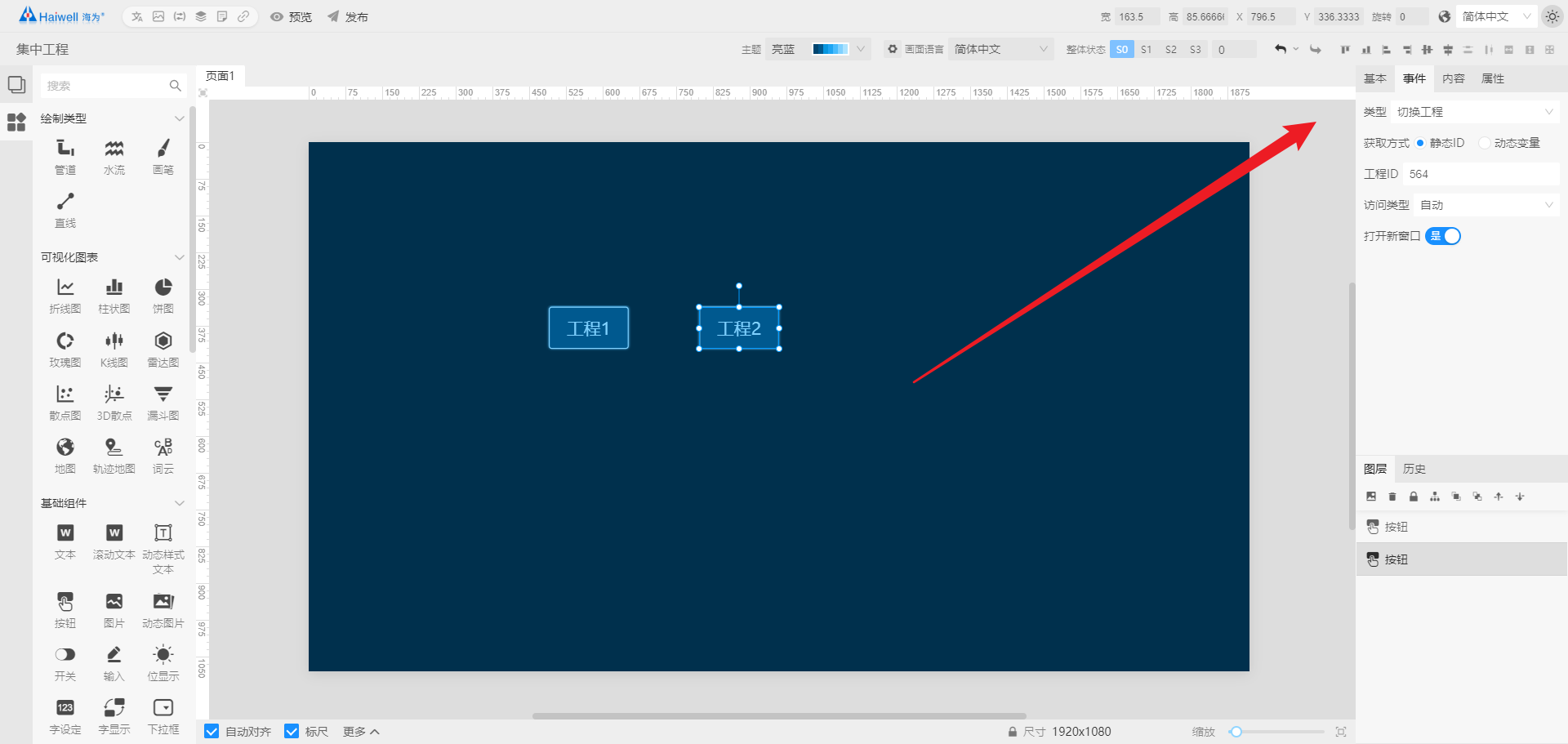Open the notes icon in top toolbar
Image resolution: width=1568 pixels, height=744 pixels.
click(x=222, y=16)
